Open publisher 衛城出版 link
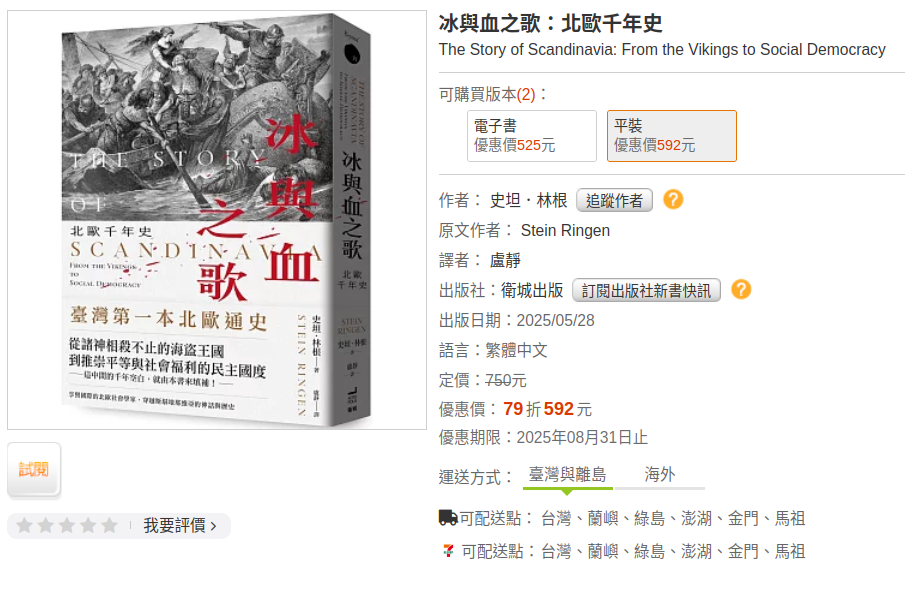 click(x=532, y=290)
